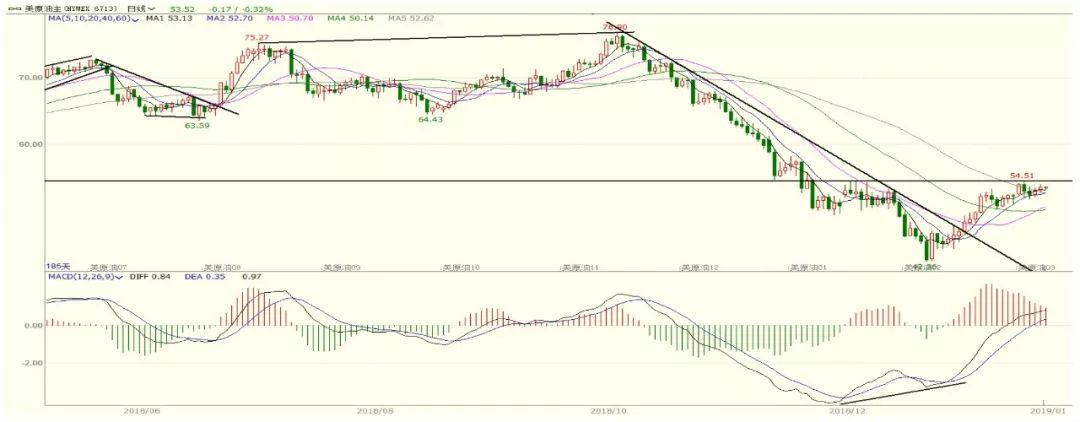Screen dimensions: 1080x422
Task: Click the 75.27 high price marker
Action: [256, 37]
